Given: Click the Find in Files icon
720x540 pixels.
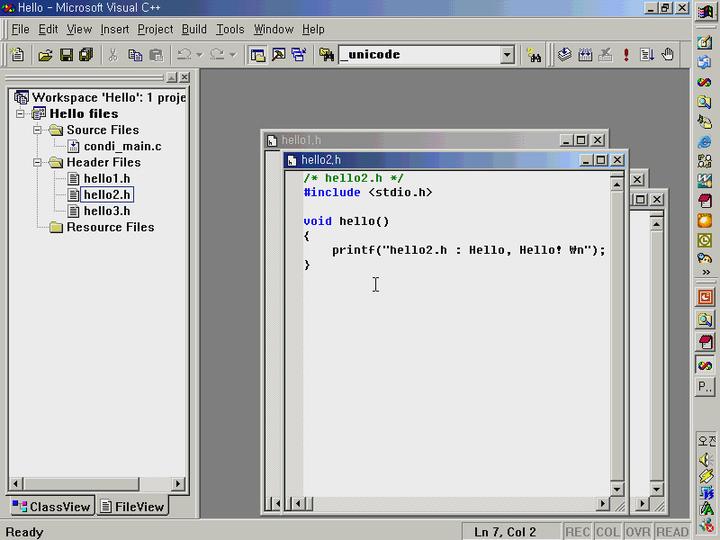Looking at the screenshot, I should (x=326, y=55).
